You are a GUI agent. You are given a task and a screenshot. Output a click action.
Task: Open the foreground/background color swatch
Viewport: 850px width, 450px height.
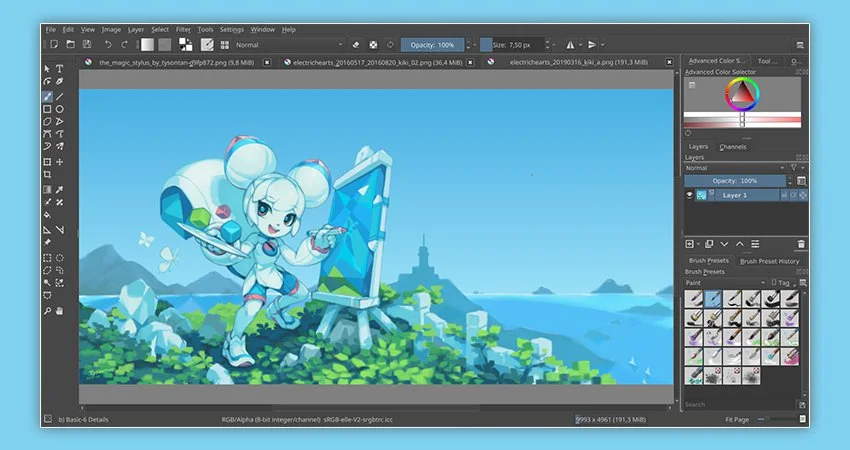point(185,44)
